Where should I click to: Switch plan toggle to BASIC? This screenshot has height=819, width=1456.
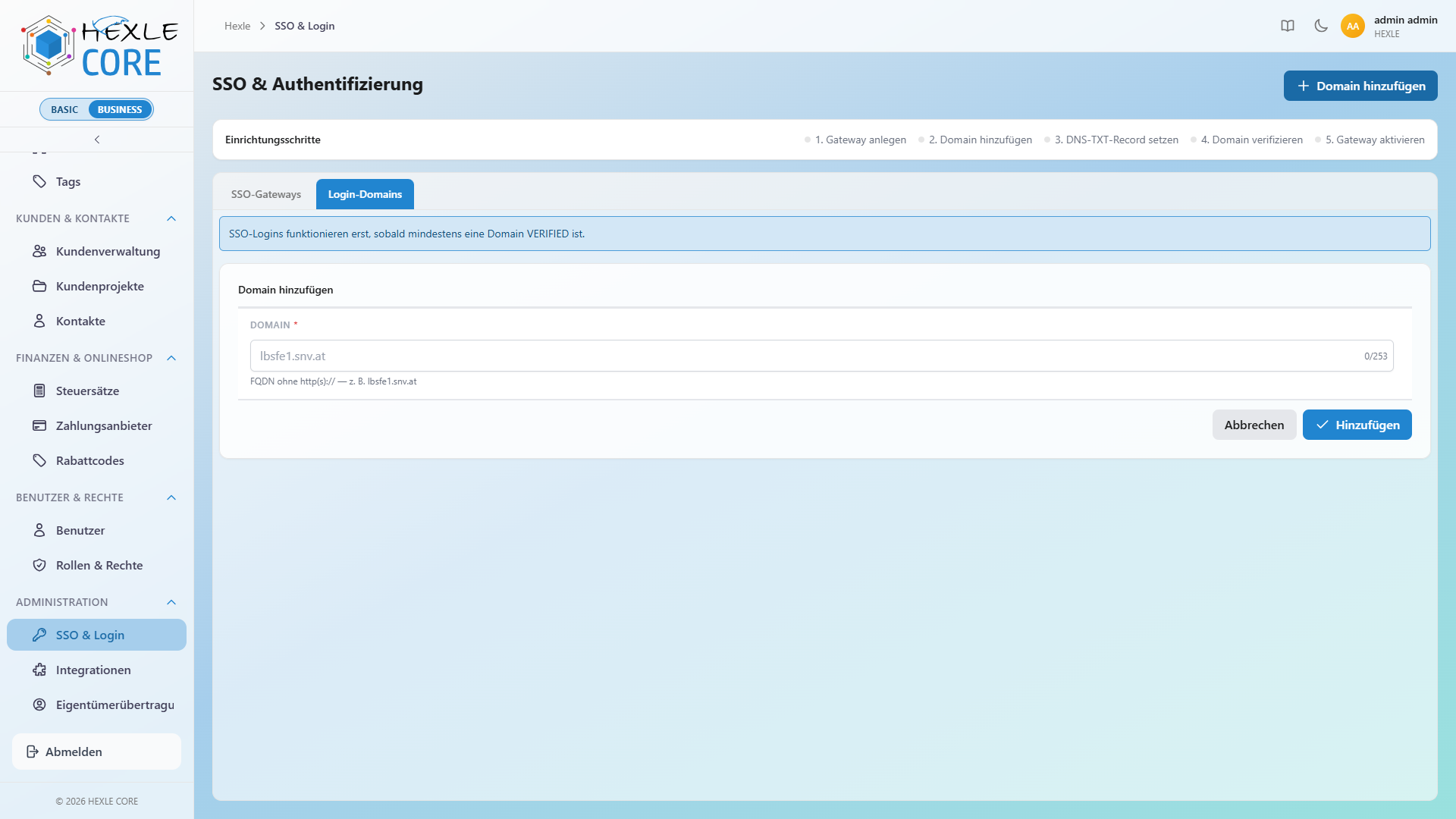[64, 109]
